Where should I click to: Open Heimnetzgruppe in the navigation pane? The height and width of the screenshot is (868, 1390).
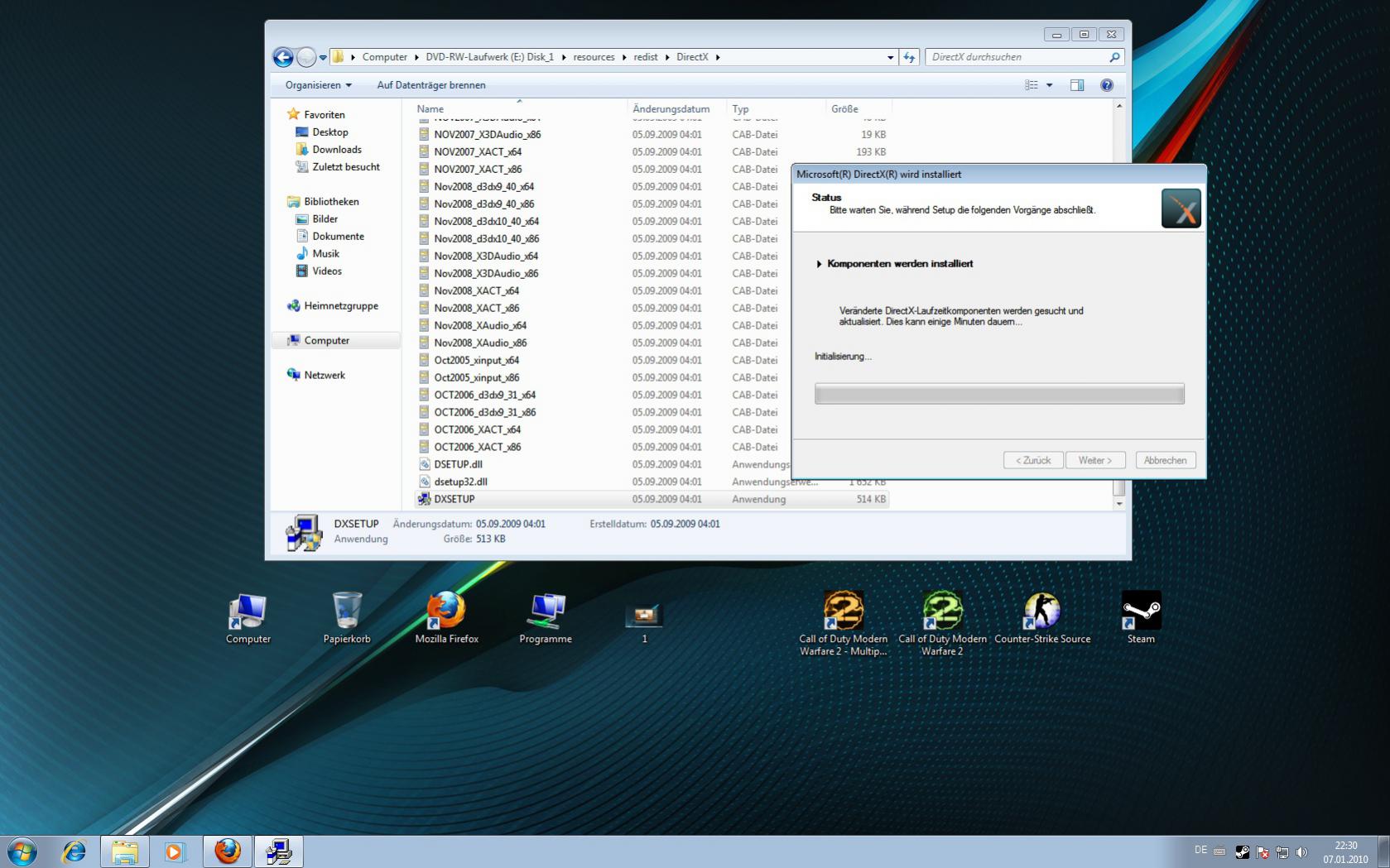pyautogui.click(x=341, y=306)
